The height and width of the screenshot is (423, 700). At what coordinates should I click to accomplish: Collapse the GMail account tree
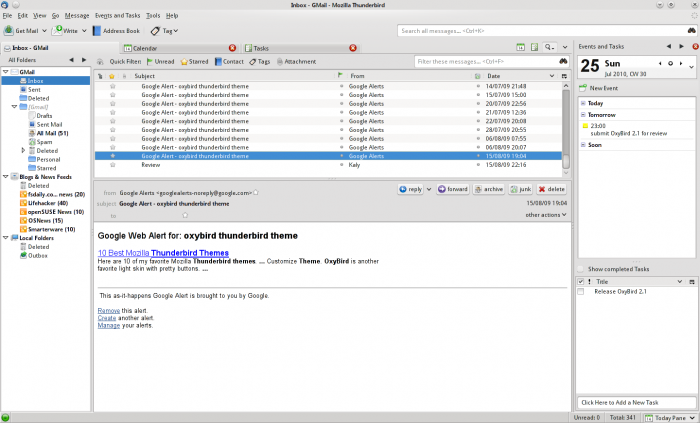click(x=6, y=72)
